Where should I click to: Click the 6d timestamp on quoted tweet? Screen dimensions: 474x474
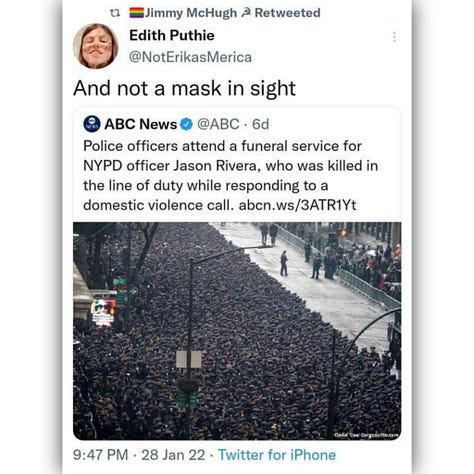tap(260, 124)
